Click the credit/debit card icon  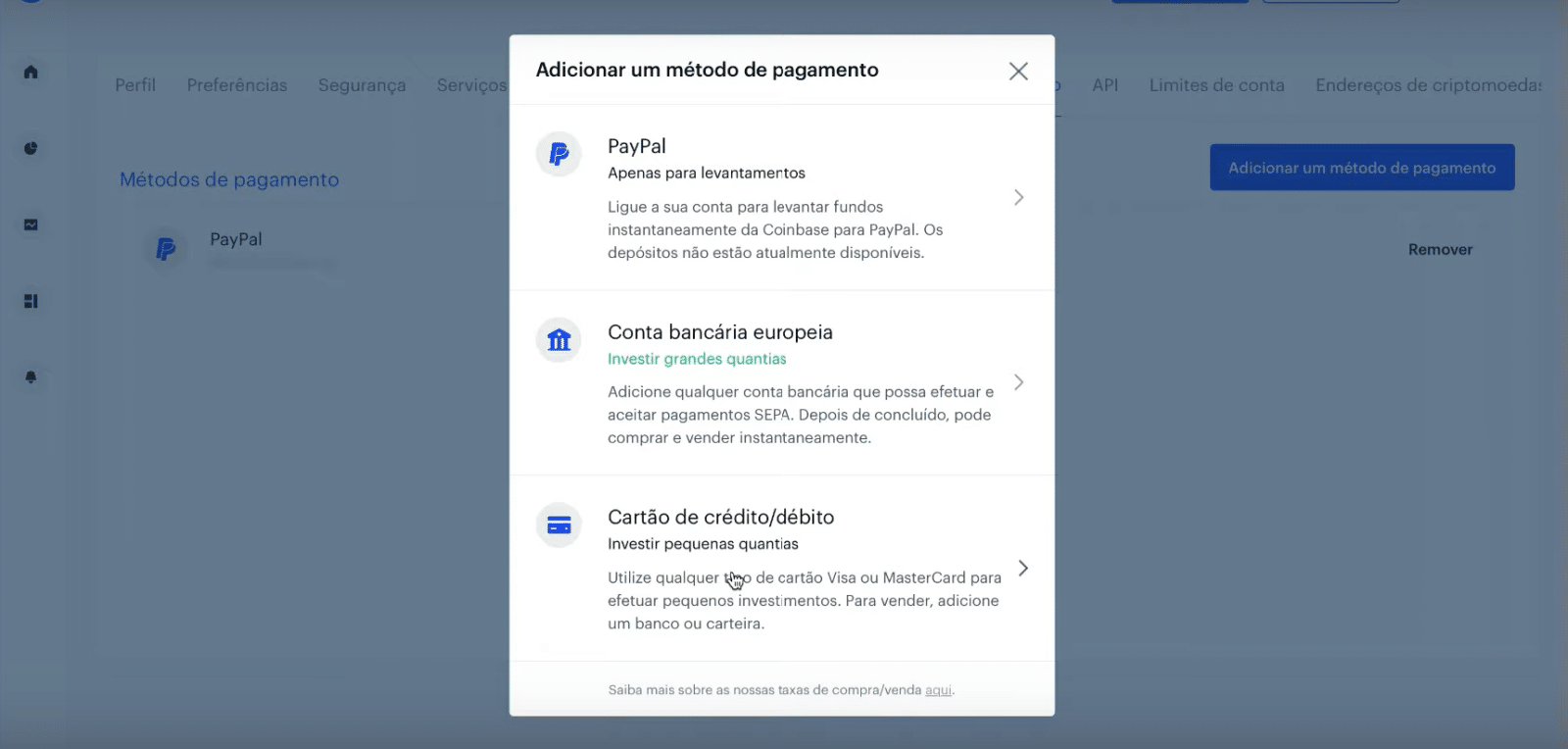click(559, 525)
